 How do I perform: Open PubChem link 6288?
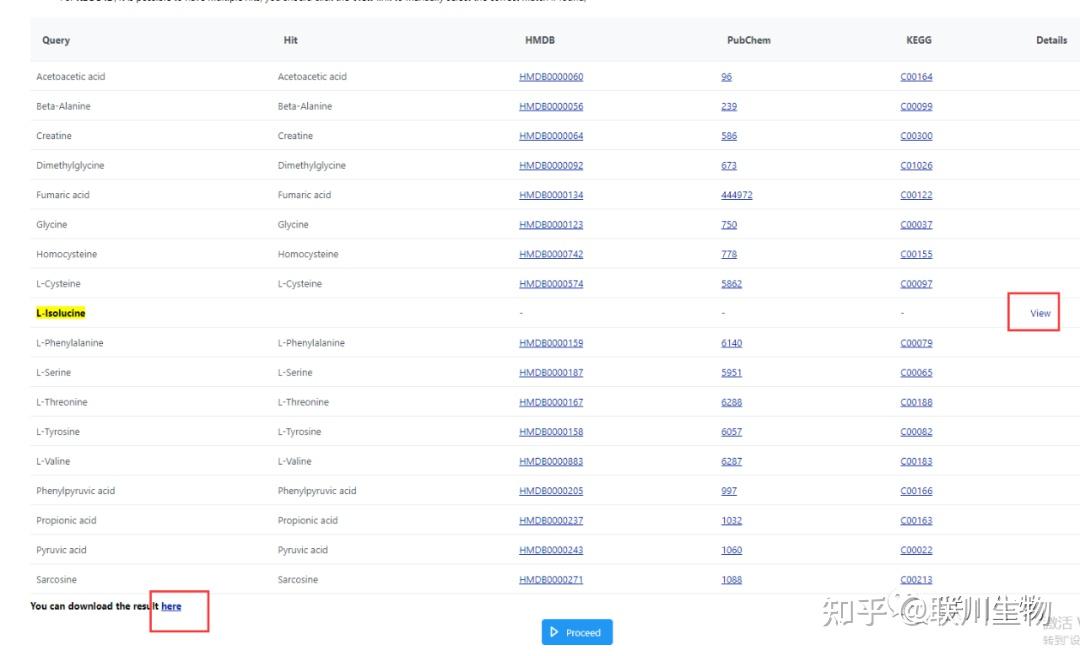[731, 402]
